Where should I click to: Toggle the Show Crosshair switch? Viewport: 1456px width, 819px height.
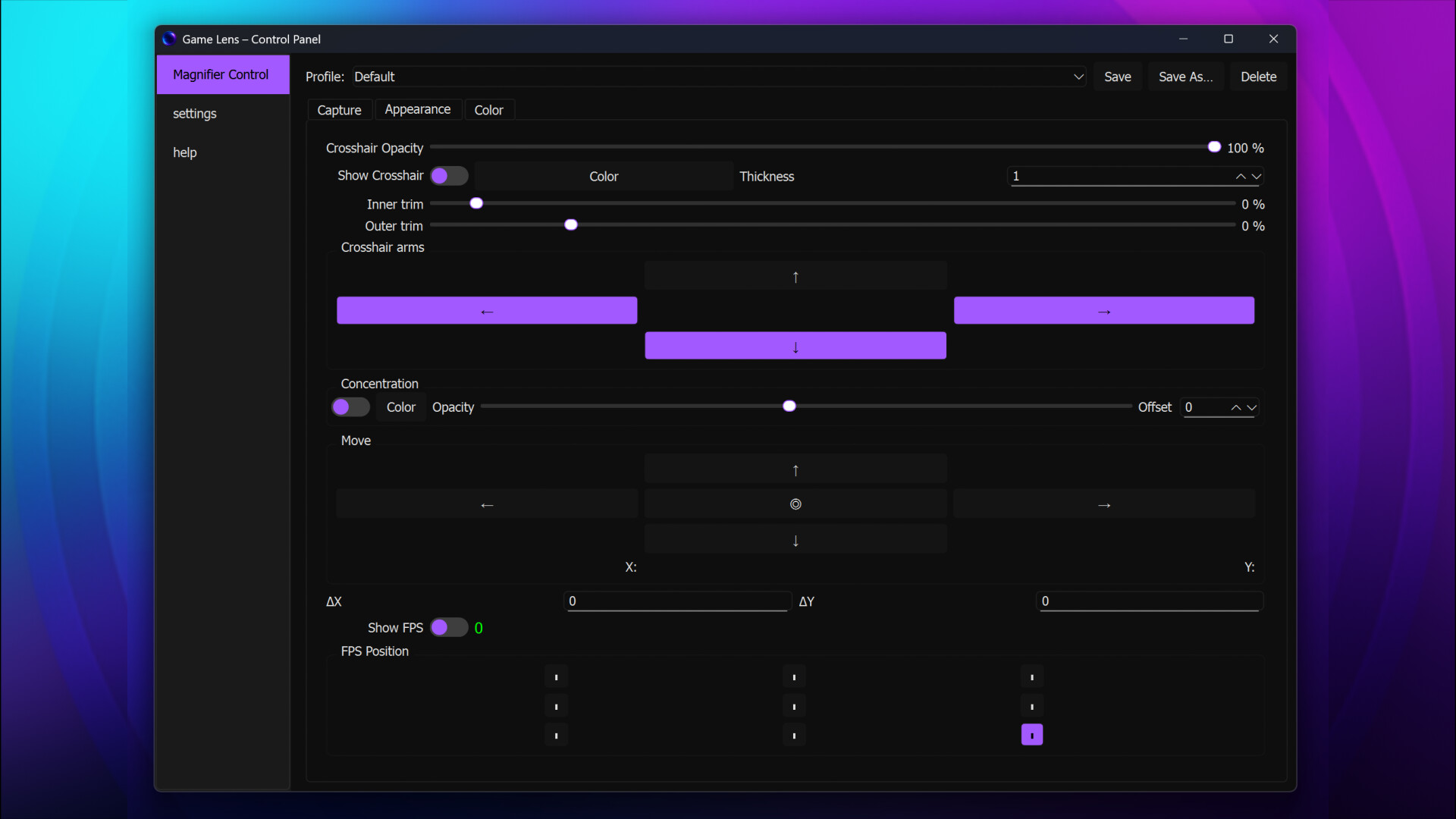[x=449, y=176]
